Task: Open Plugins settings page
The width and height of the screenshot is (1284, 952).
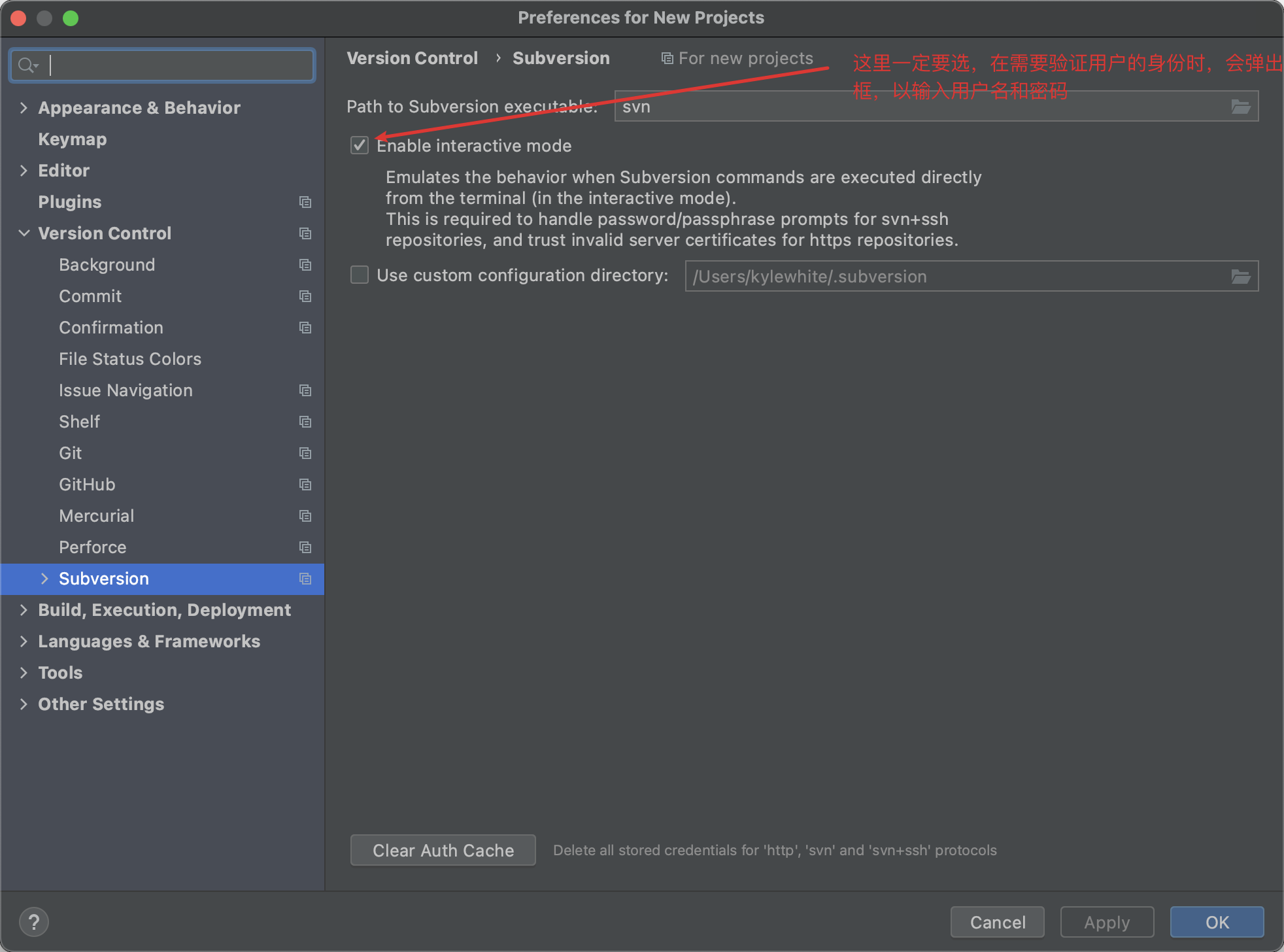Action: coord(70,202)
